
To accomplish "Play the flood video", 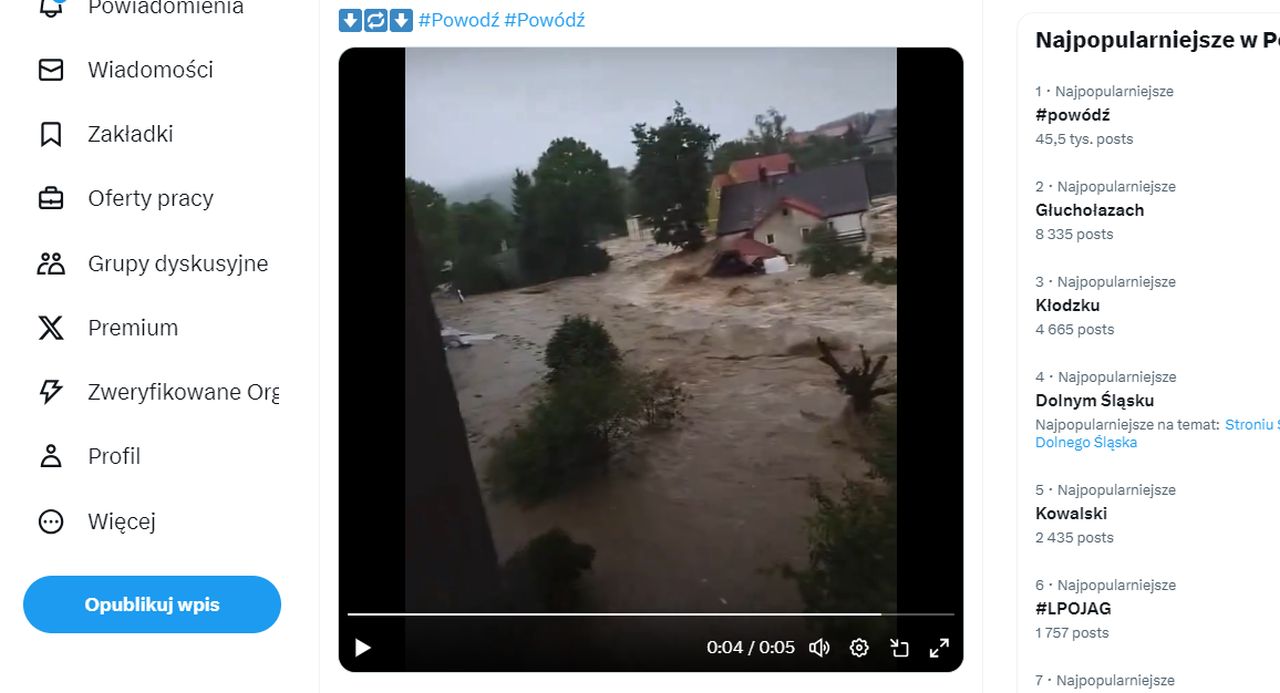I will point(363,648).
